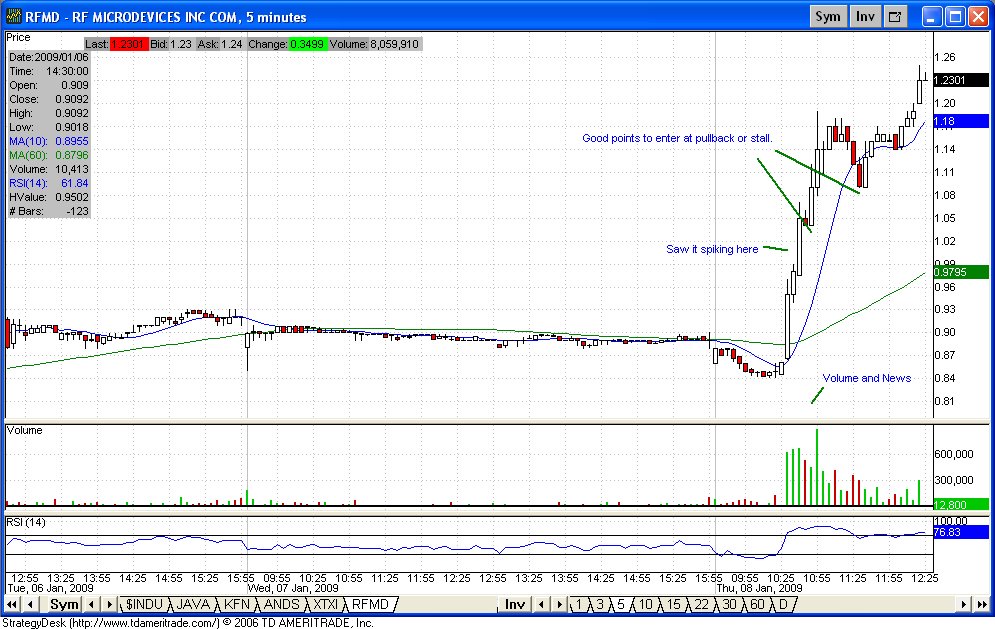This screenshot has height=629, width=995.
Task: Click the Change 0.3499 green field
Action: pyautogui.click(x=306, y=44)
